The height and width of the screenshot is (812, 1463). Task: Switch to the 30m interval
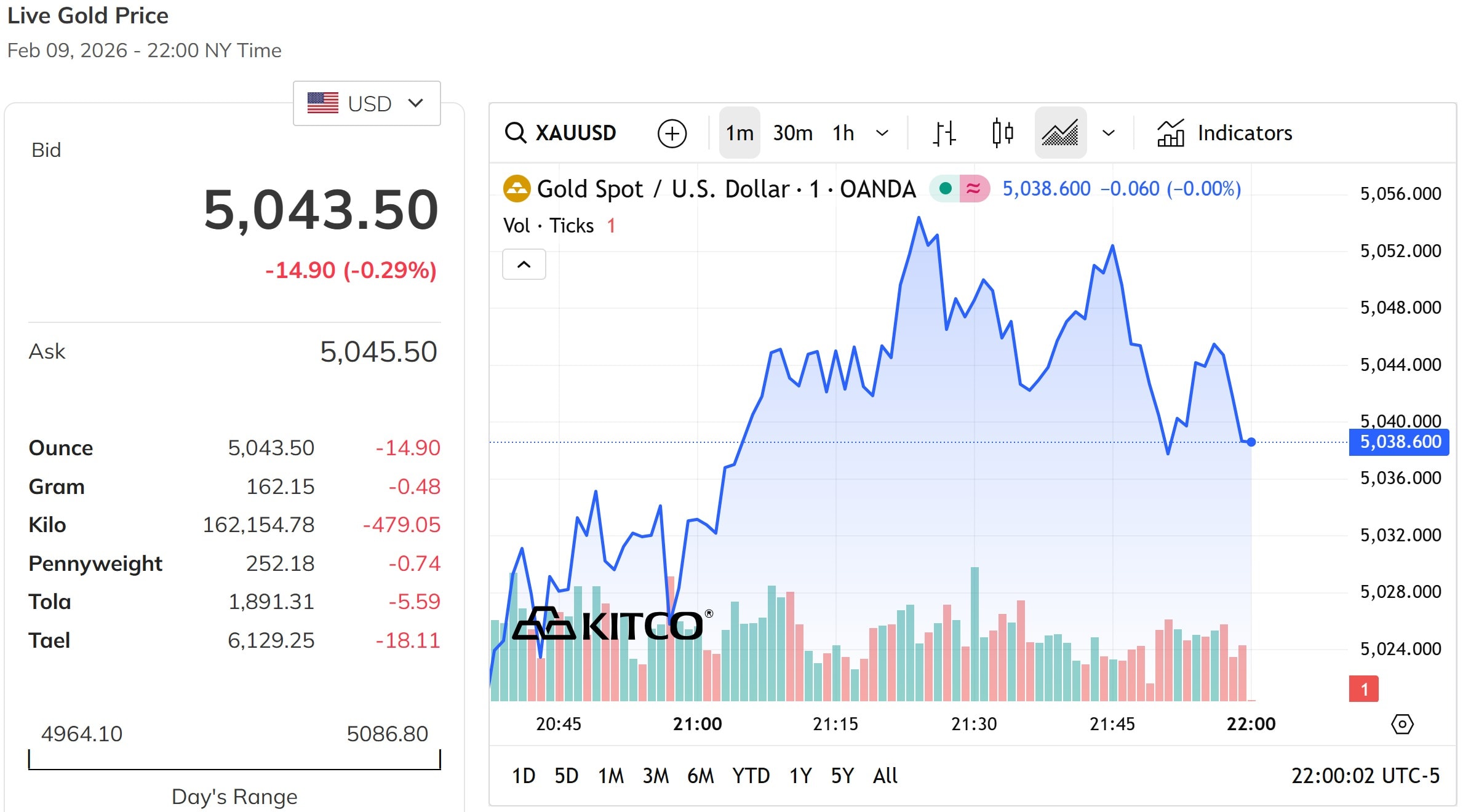point(793,133)
